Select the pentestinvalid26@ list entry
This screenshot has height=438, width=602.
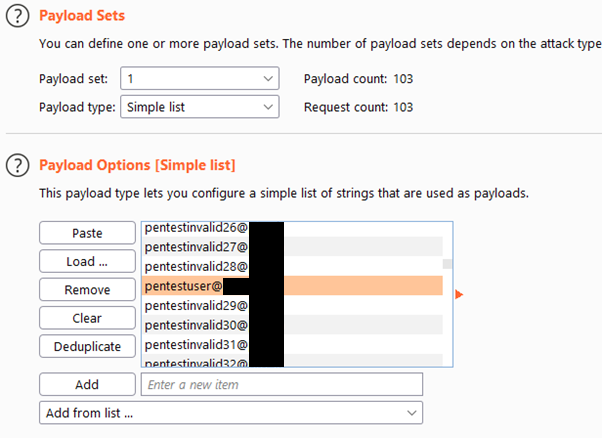(x=292, y=228)
